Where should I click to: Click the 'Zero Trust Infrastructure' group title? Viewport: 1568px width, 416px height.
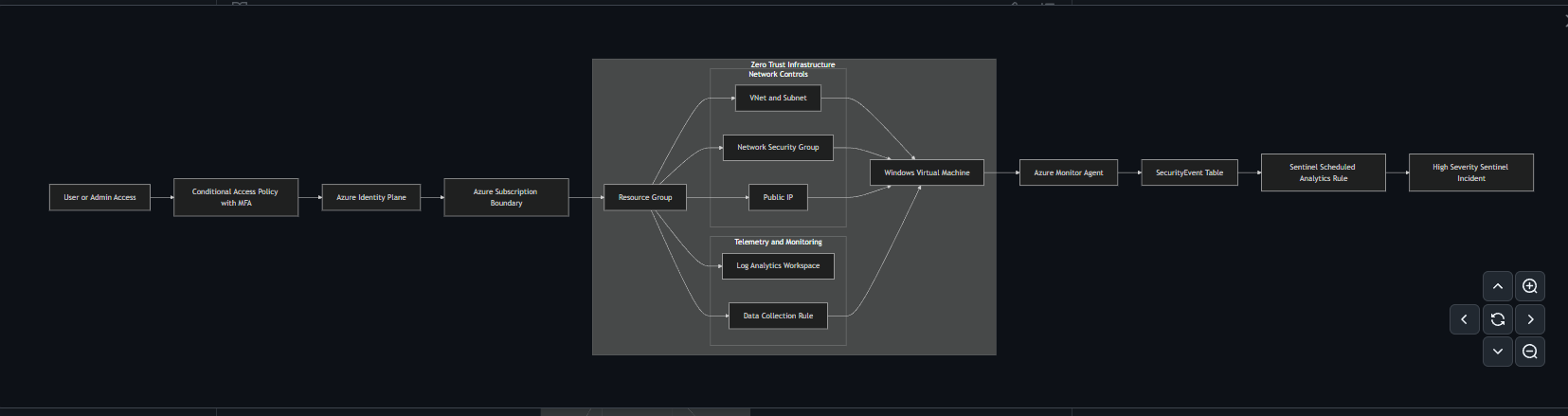pyautogui.click(x=793, y=64)
